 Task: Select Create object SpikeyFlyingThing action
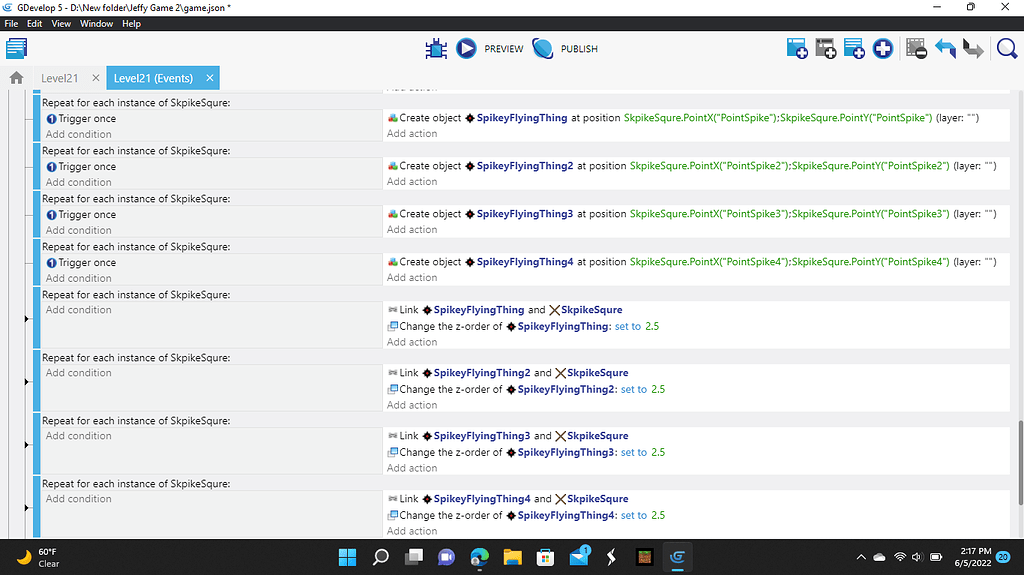683,118
